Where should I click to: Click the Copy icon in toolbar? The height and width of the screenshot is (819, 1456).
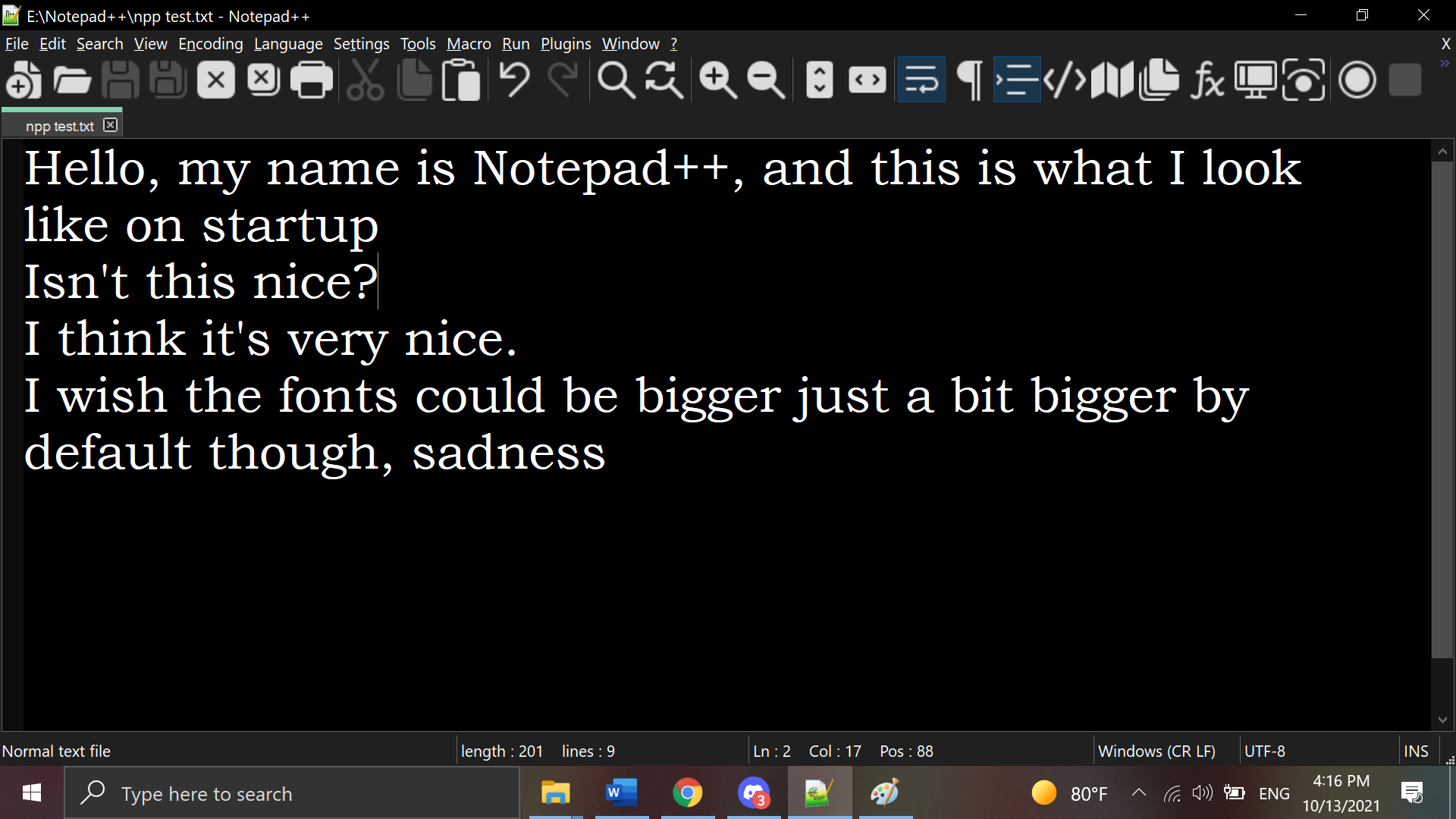(414, 80)
